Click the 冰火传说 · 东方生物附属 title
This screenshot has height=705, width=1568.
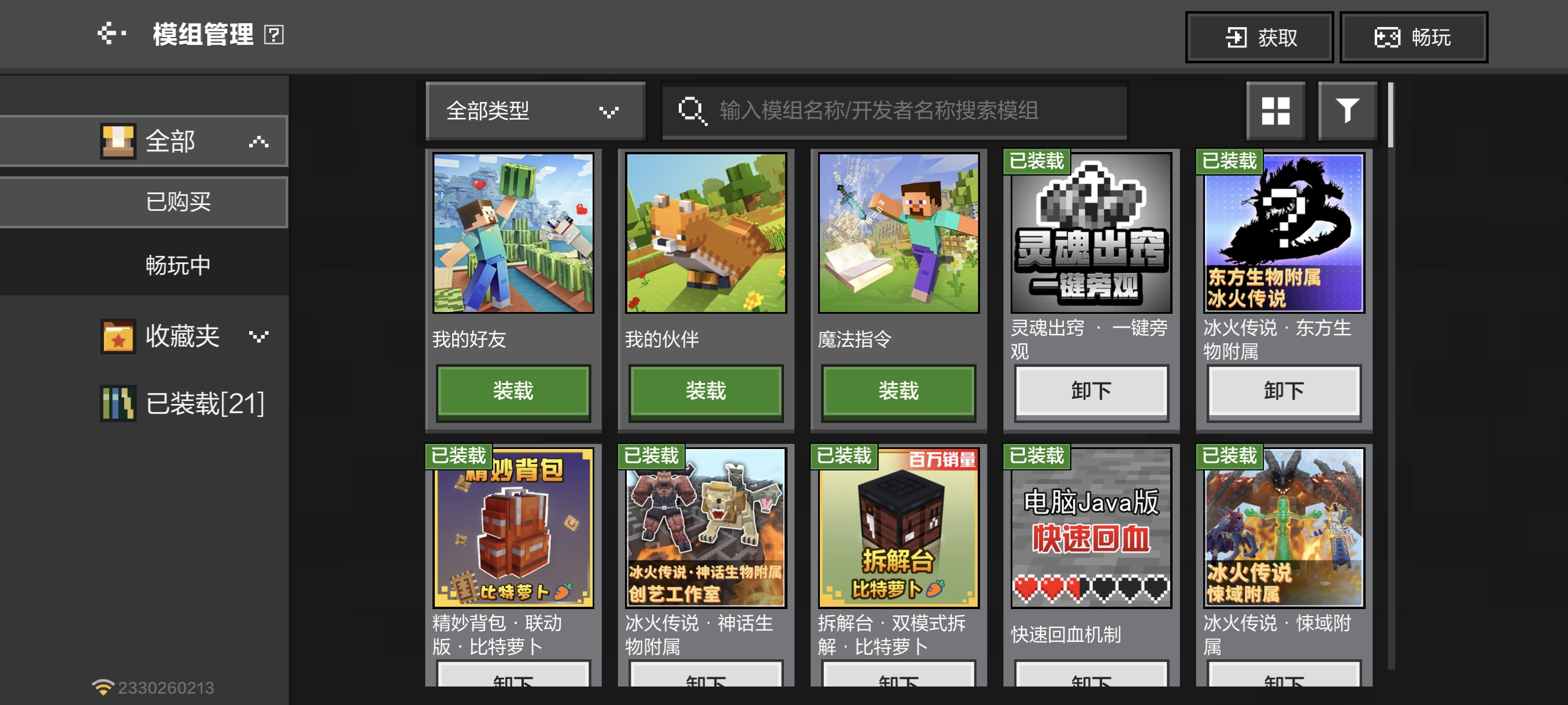[x=1277, y=339]
